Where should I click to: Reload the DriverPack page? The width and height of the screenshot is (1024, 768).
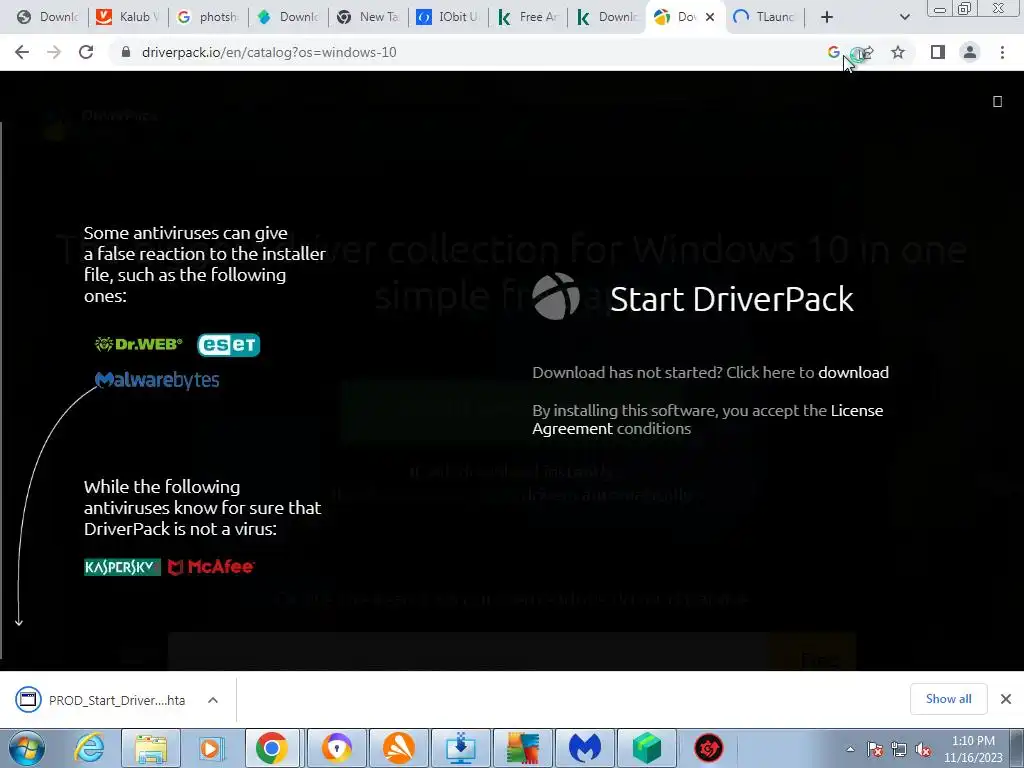[x=86, y=52]
